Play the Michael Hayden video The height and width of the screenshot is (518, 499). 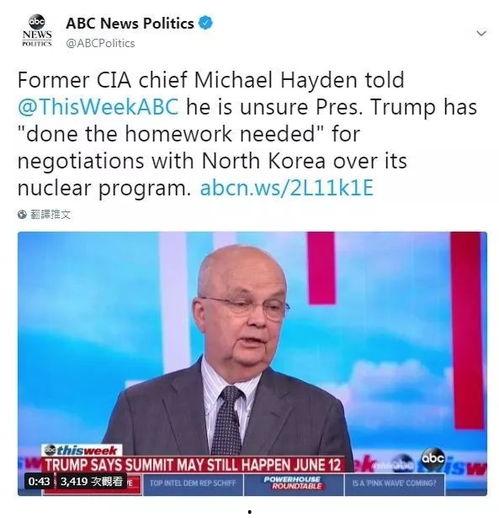coord(252,363)
